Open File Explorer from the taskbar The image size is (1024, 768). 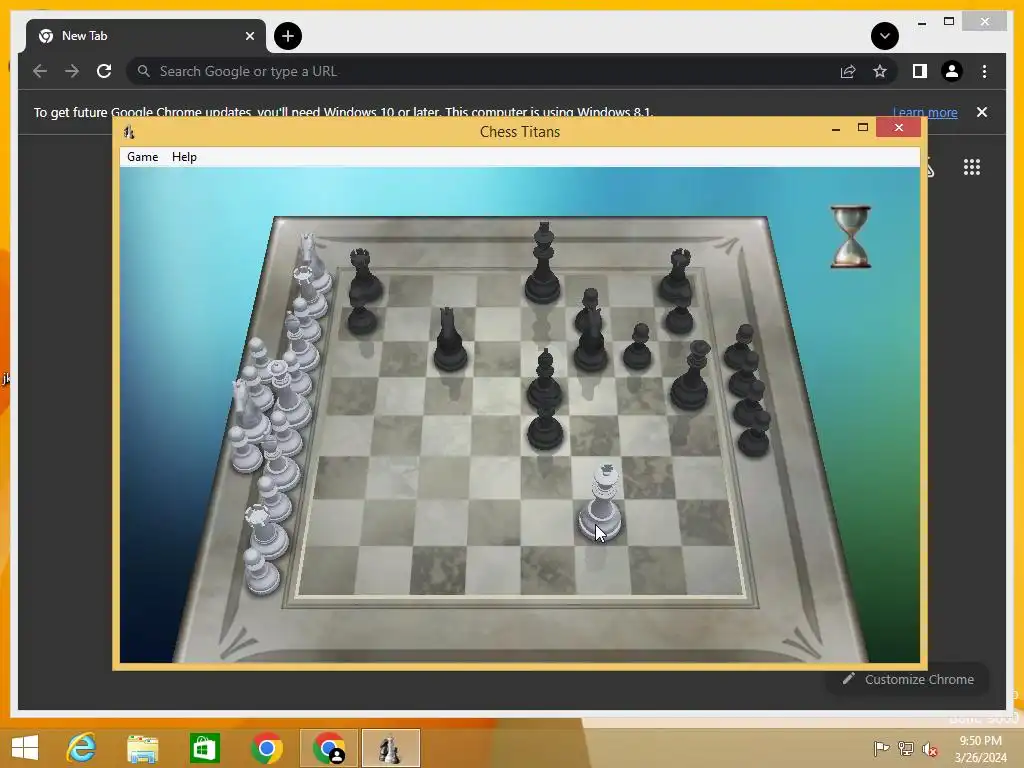pos(142,748)
